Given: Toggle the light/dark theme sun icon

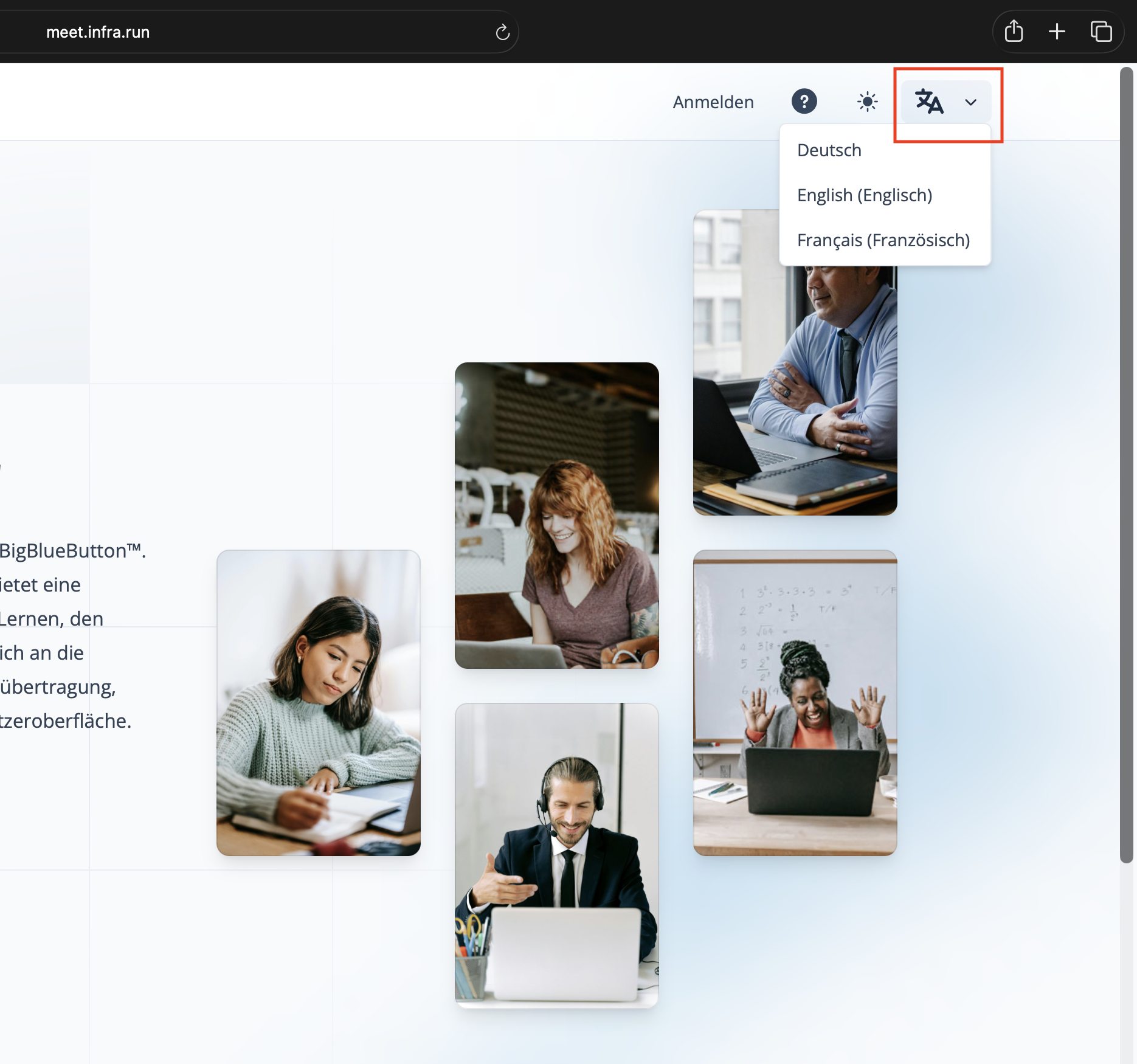Looking at the screenshot, I should 867,102.
